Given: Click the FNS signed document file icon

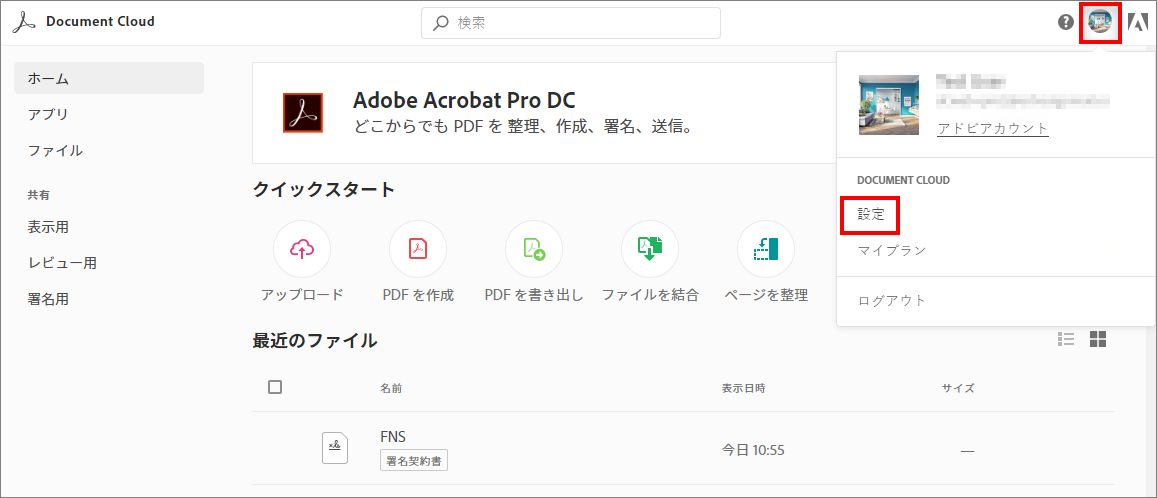Looking at the screenshot, I should (x=335, y=448).
